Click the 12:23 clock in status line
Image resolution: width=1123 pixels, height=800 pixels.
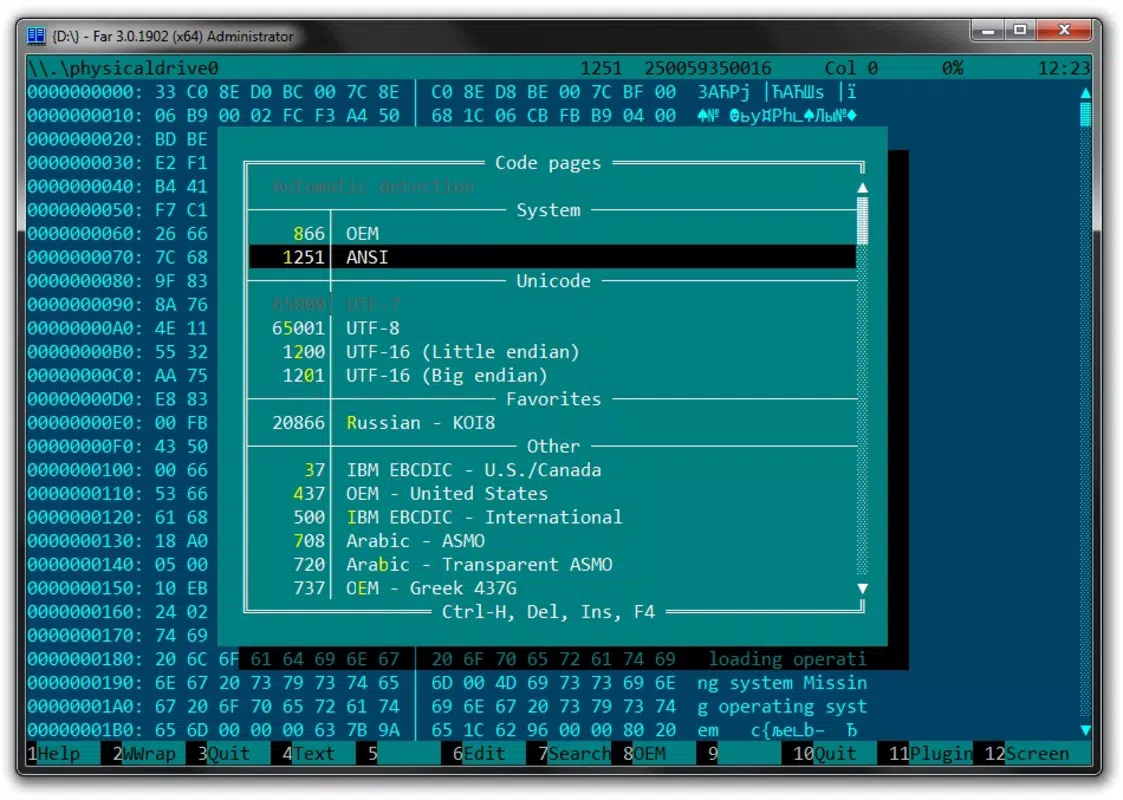pyautogui.click(x=1064, y=68)
